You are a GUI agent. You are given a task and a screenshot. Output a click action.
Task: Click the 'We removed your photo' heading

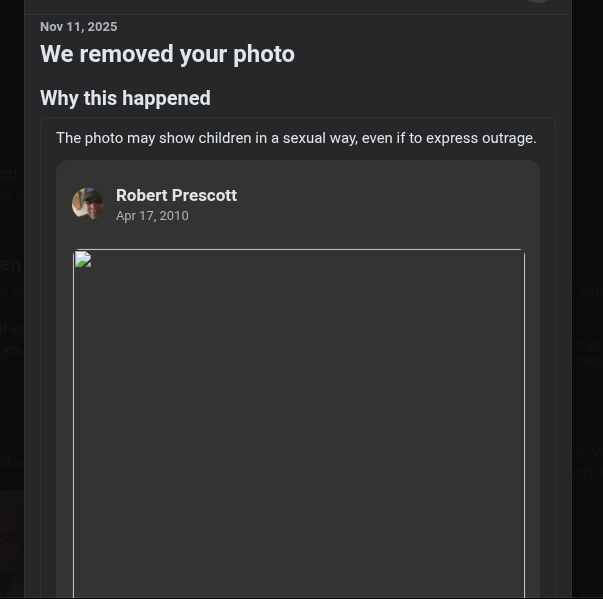pyautogui.click(x=167, y=54)
